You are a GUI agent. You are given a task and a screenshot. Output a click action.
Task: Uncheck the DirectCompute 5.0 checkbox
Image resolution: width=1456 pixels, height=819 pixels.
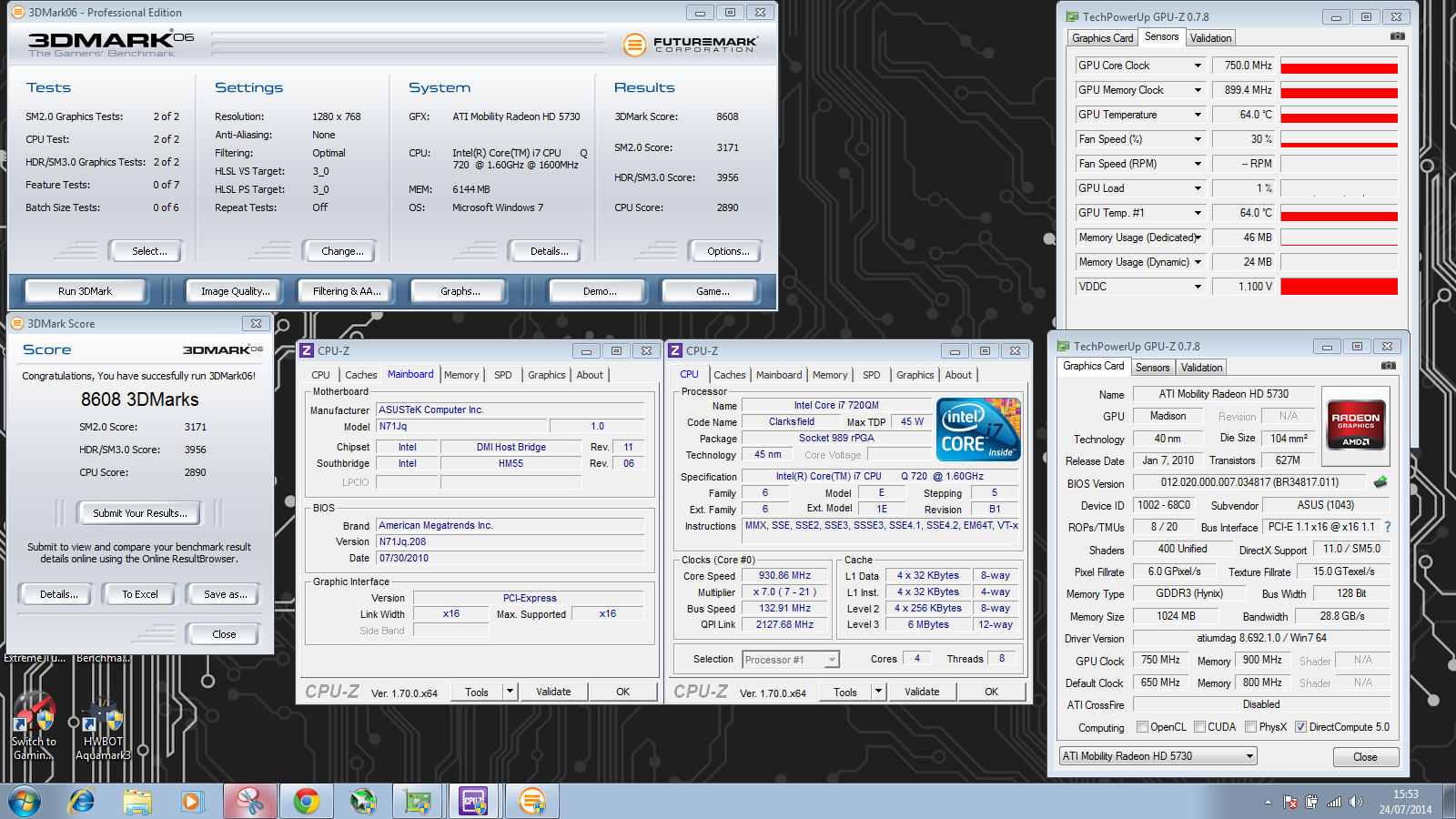(x=1301, y=727)
